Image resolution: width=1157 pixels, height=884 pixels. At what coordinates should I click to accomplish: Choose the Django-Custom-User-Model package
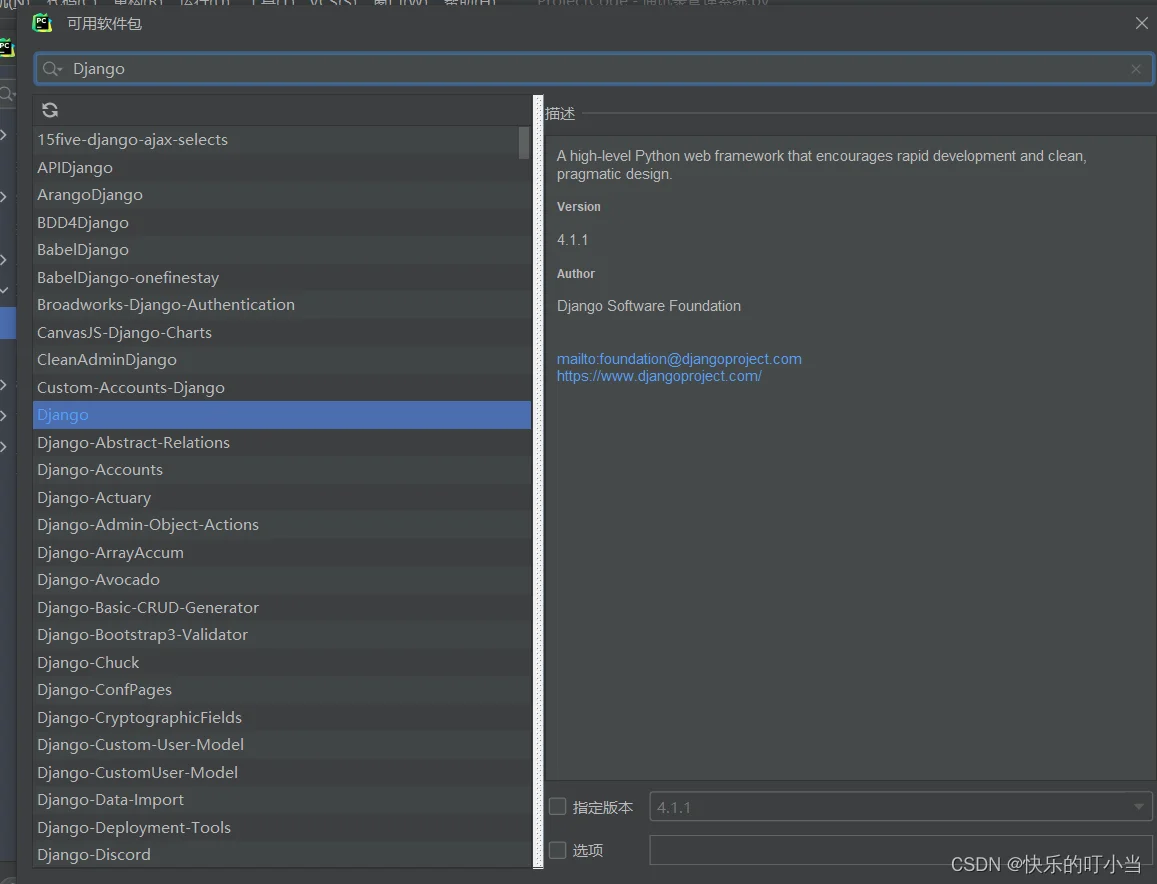(282, 745)
